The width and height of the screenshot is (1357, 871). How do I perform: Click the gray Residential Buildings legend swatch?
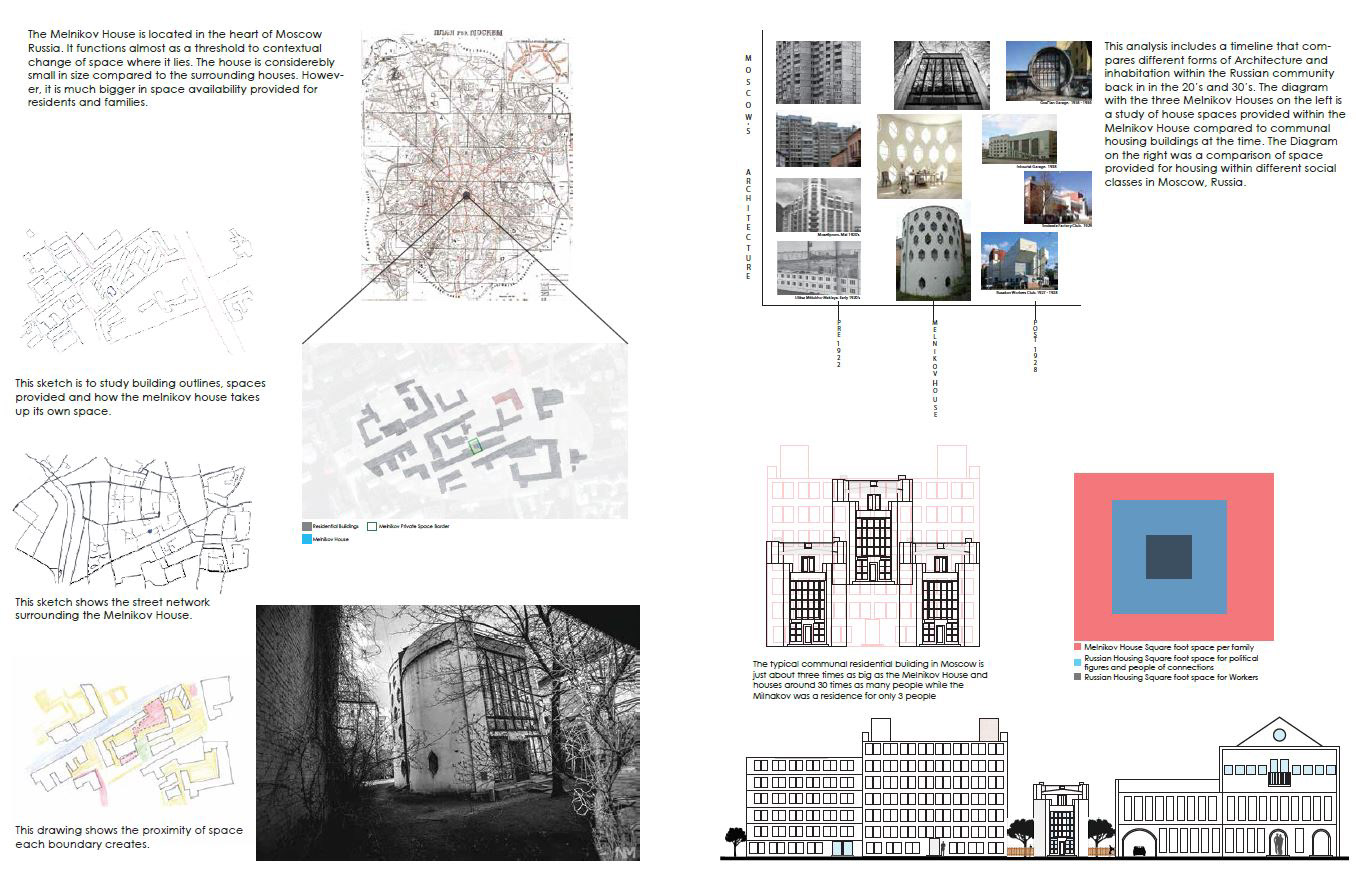[307, 525]
